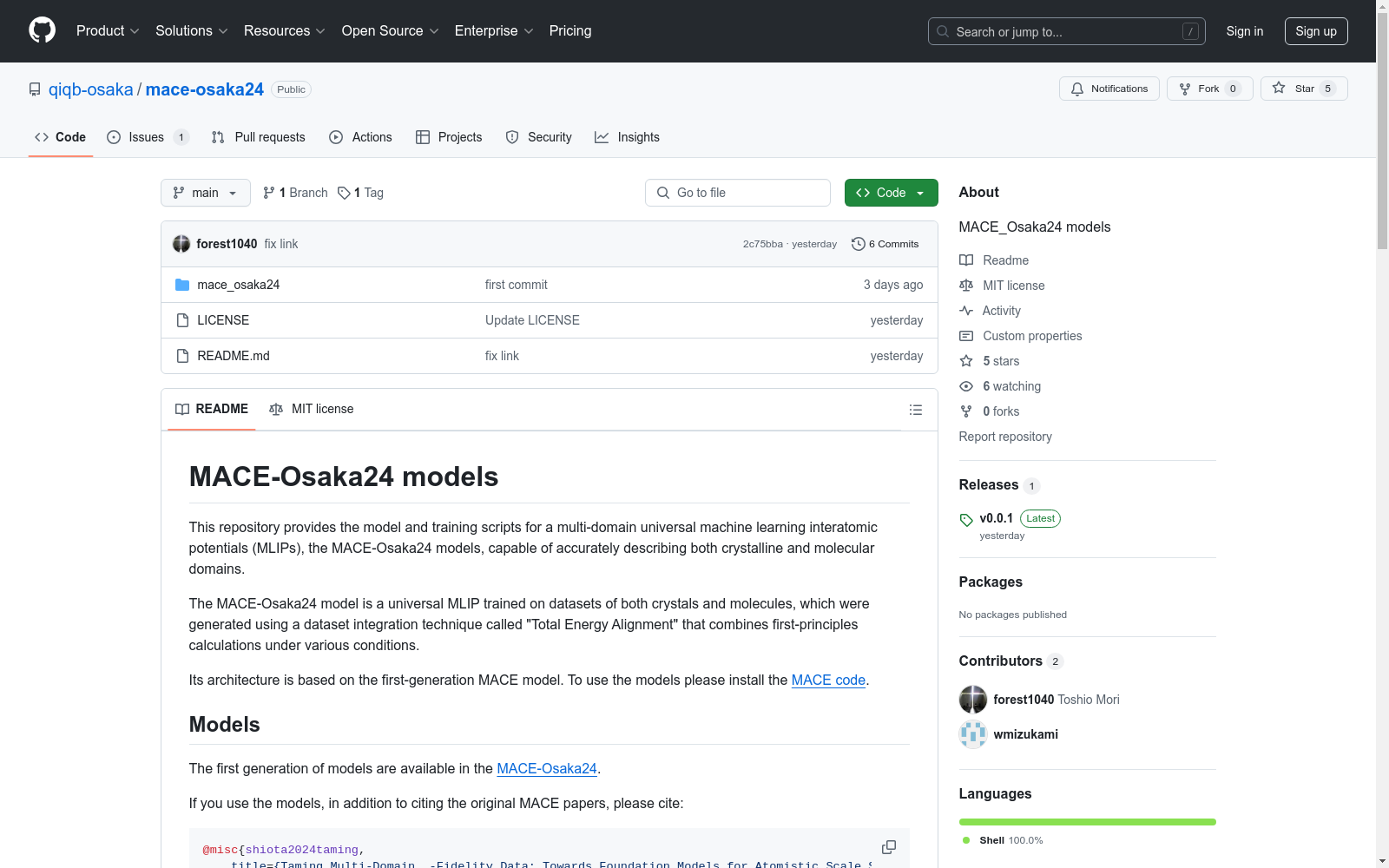Click forest1040 avatar in commit header

point(181,244)
